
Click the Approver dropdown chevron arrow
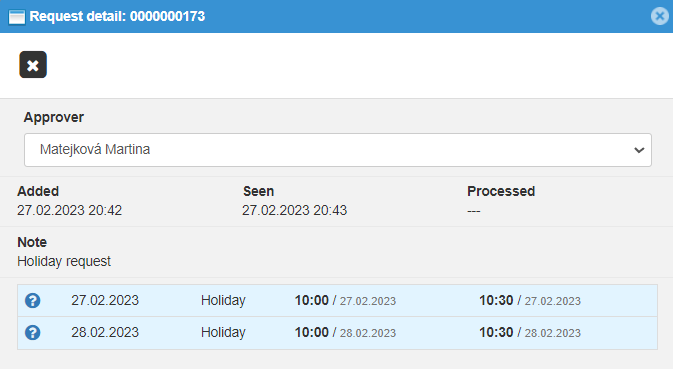click(639, 150)
